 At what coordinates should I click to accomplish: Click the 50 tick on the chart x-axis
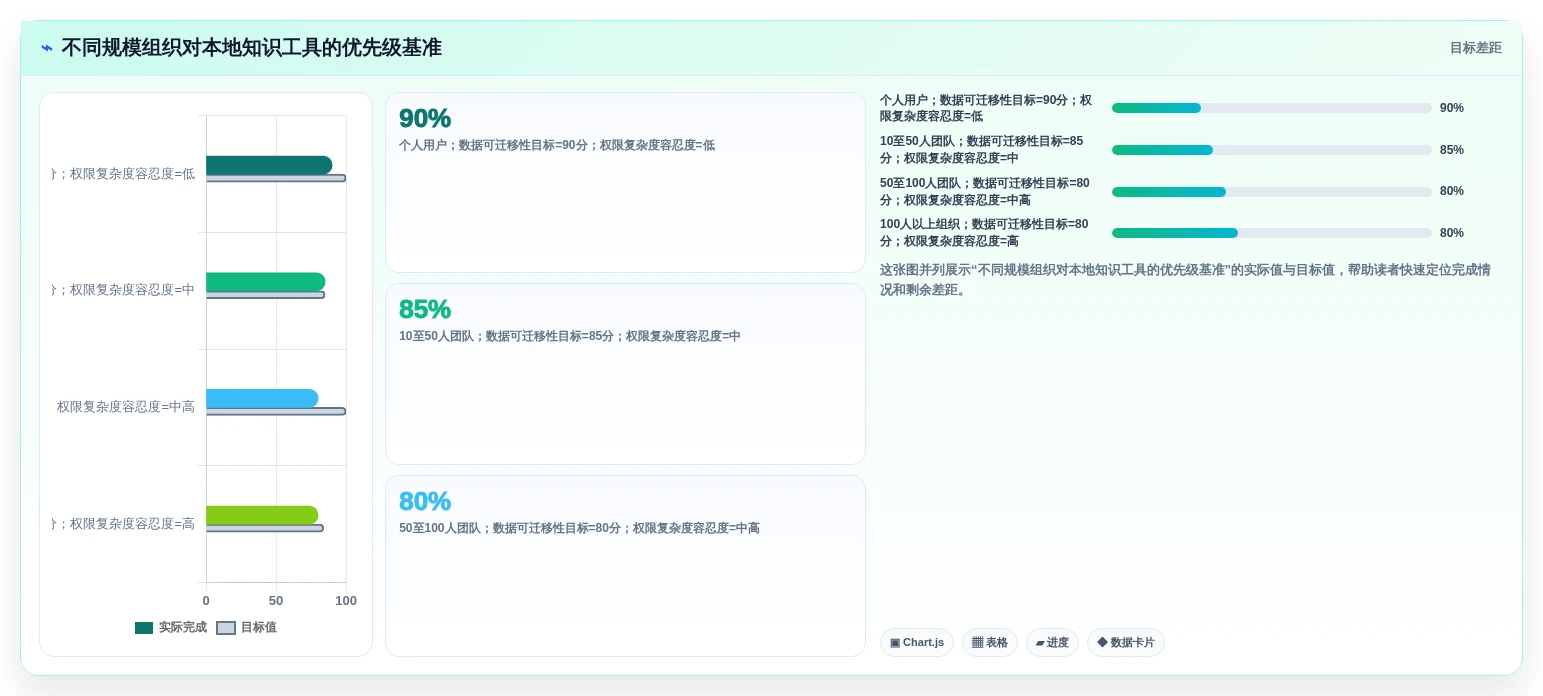(276, 601)
